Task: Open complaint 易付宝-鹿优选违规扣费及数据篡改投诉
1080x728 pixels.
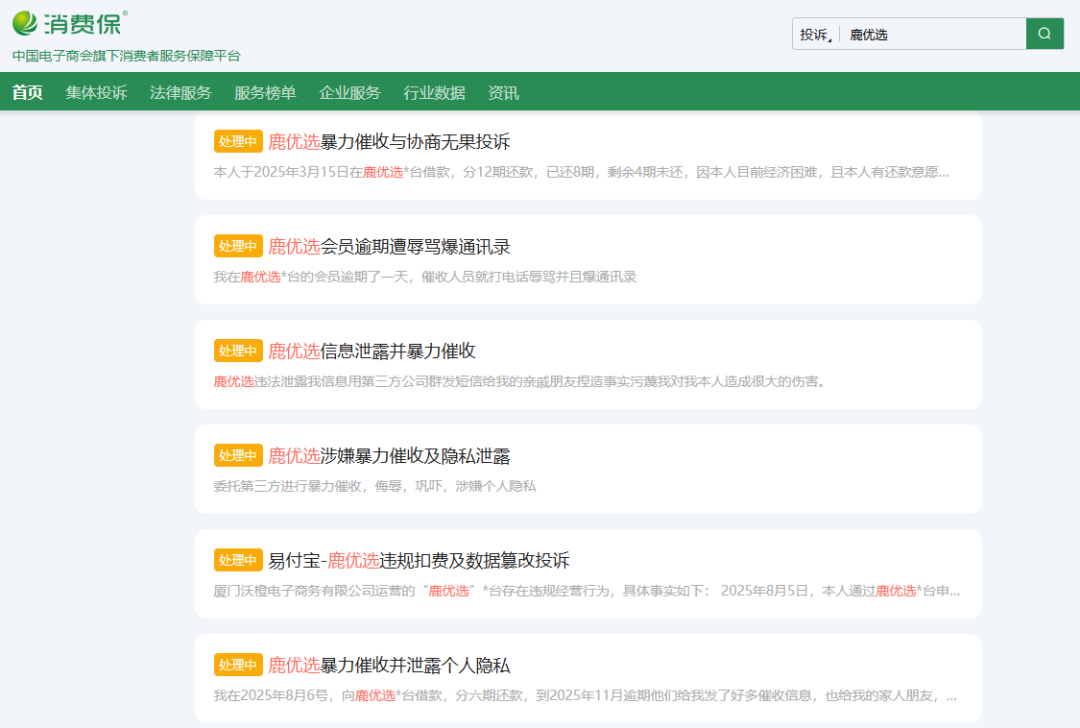Action: tap(418, 560)
